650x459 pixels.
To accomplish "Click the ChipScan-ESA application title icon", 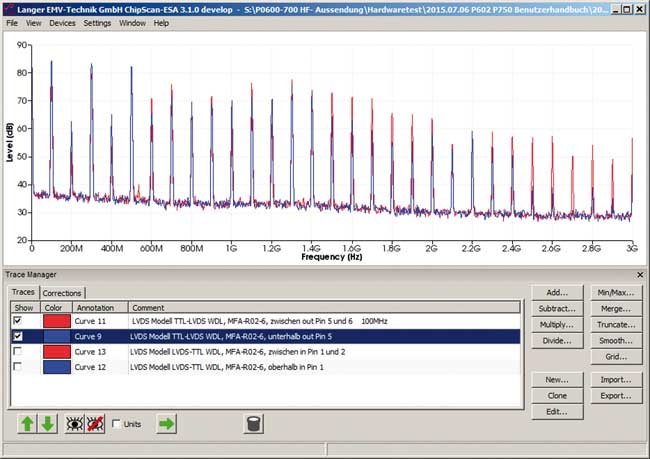I will [x=8, y=8].
